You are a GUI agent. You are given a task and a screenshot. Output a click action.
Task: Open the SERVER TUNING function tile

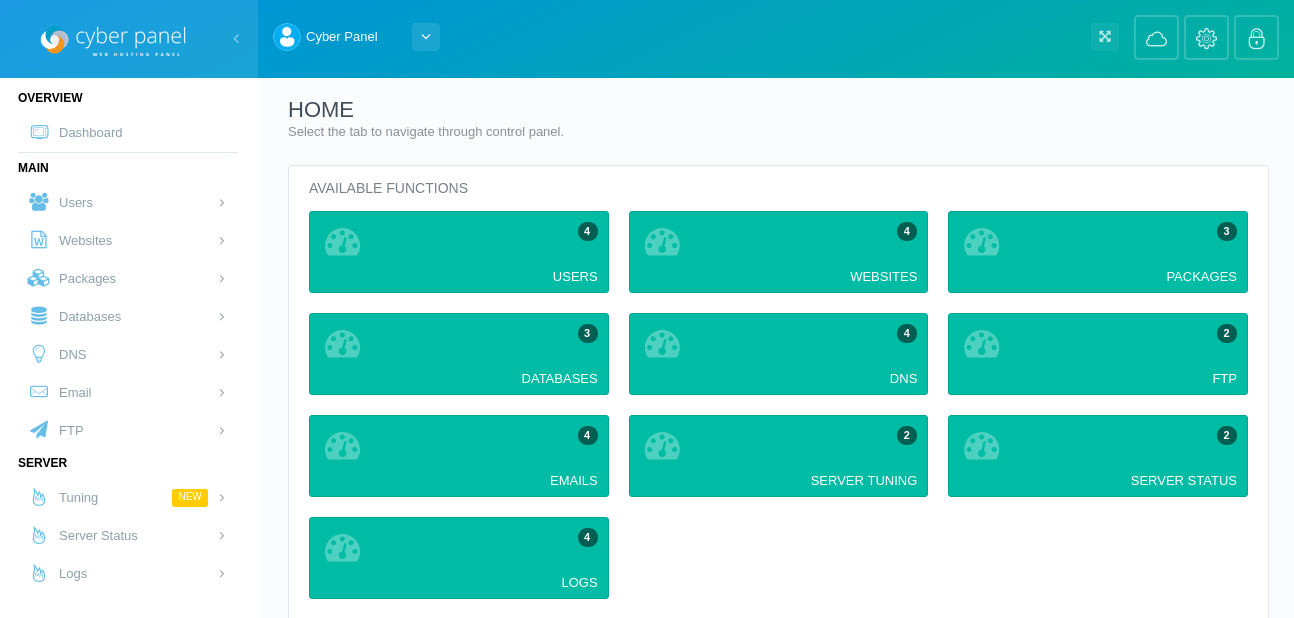pos(778,456)
